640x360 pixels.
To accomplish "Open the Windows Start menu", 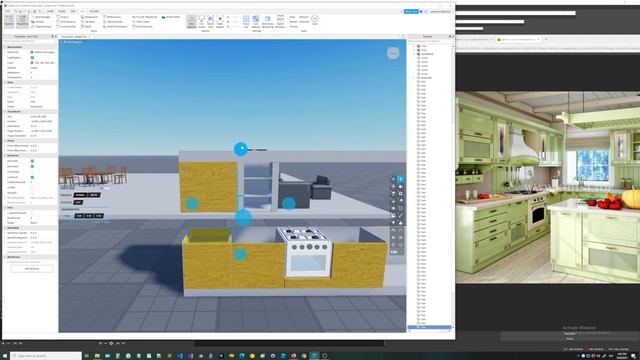I will pos(4,356).
